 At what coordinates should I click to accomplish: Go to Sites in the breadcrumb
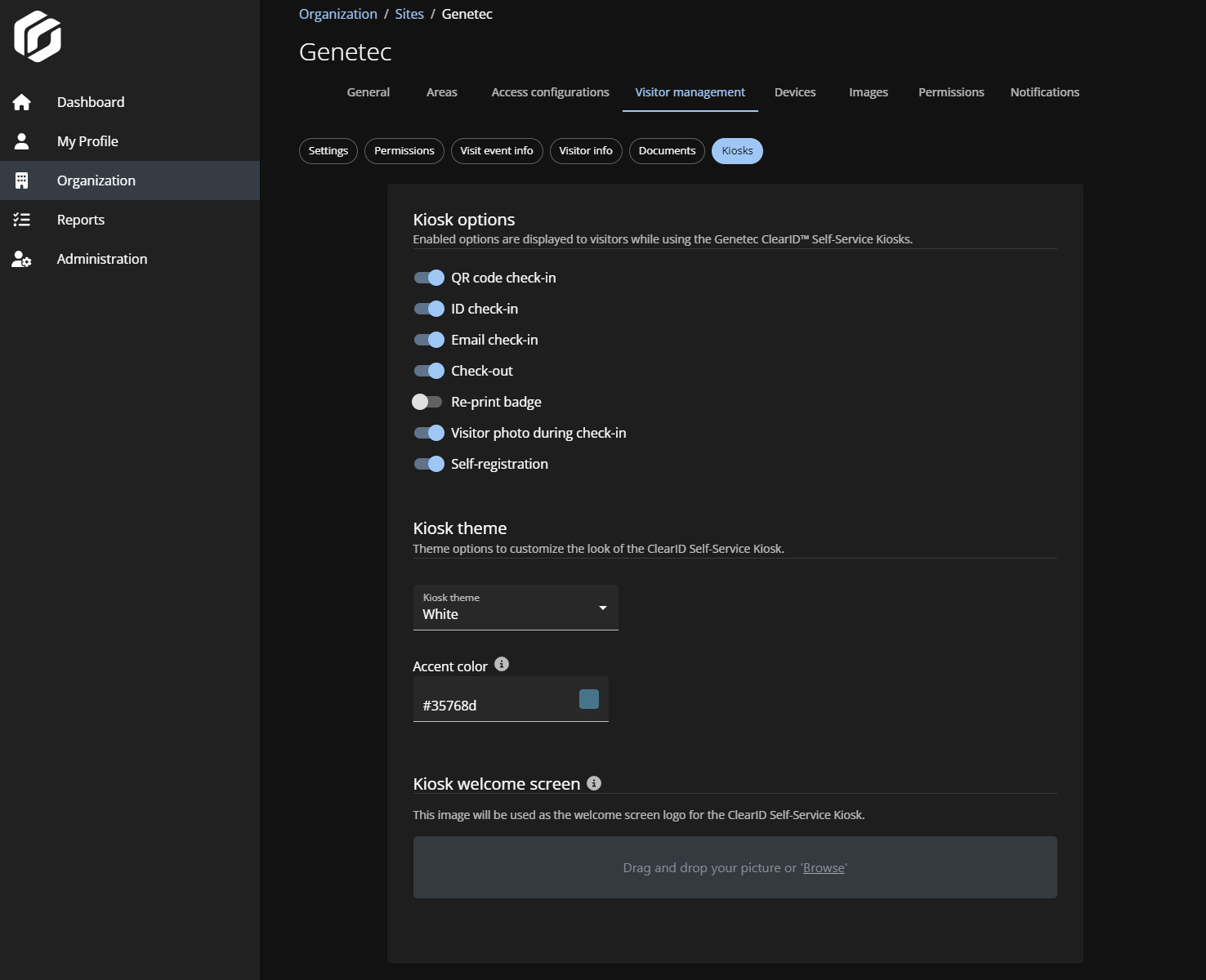click(409, 14)
